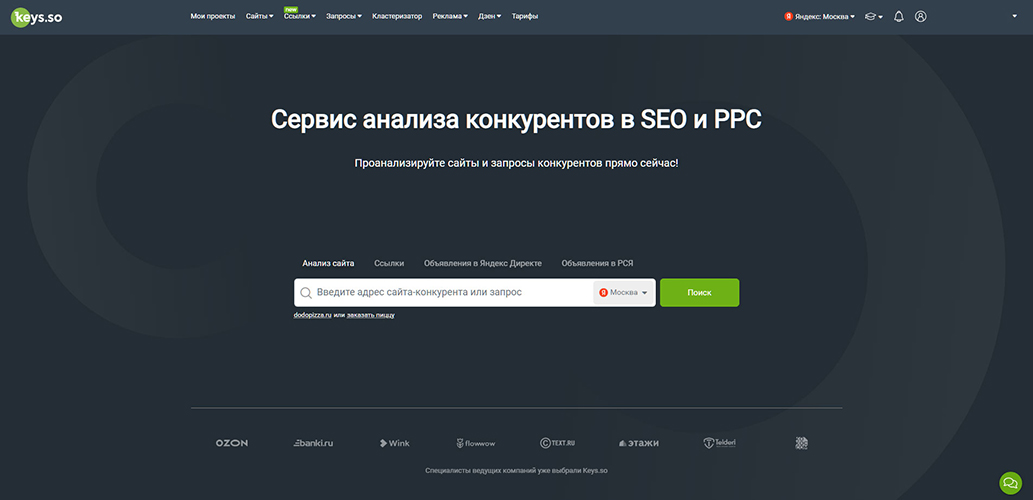Expand the Москва dropdown in the search box
The image size is (1033, 500).
click(x=623, y=292)
